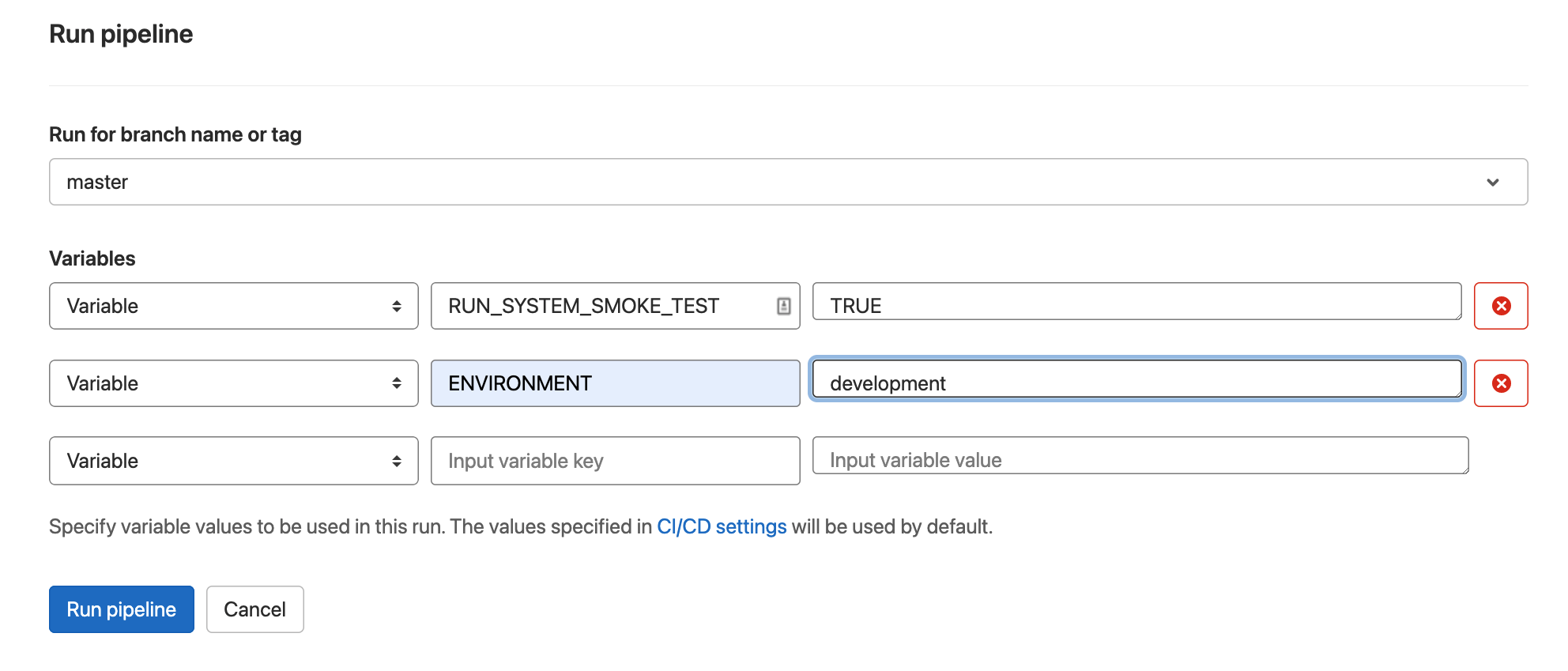The width and height of the screenshot is (1568, 671).
Task: Remove the RUN_SYSTEM_SMOKE_TEST variable row
Action: pos(1500,306)
